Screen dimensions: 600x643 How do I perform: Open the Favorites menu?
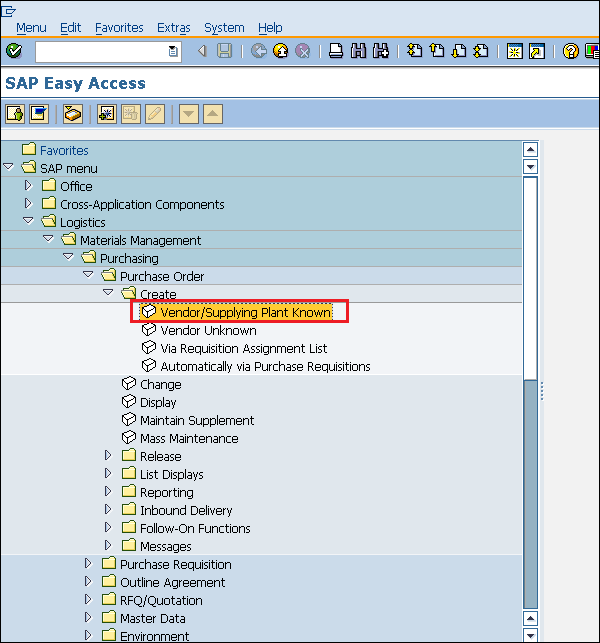(119, 28)
